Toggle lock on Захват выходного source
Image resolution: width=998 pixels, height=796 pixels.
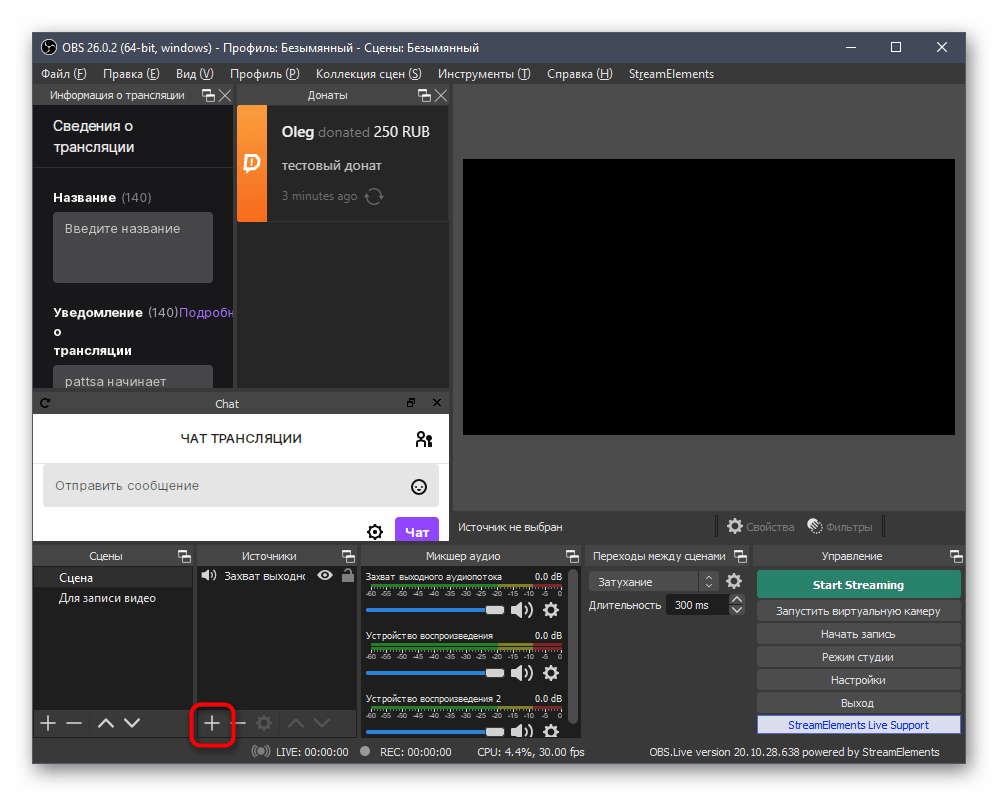(x=347, y=576)
